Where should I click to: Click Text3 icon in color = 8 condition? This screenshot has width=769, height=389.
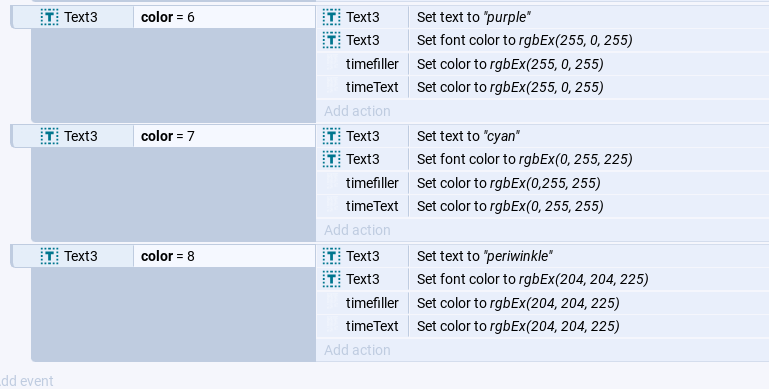pos(49,256)
